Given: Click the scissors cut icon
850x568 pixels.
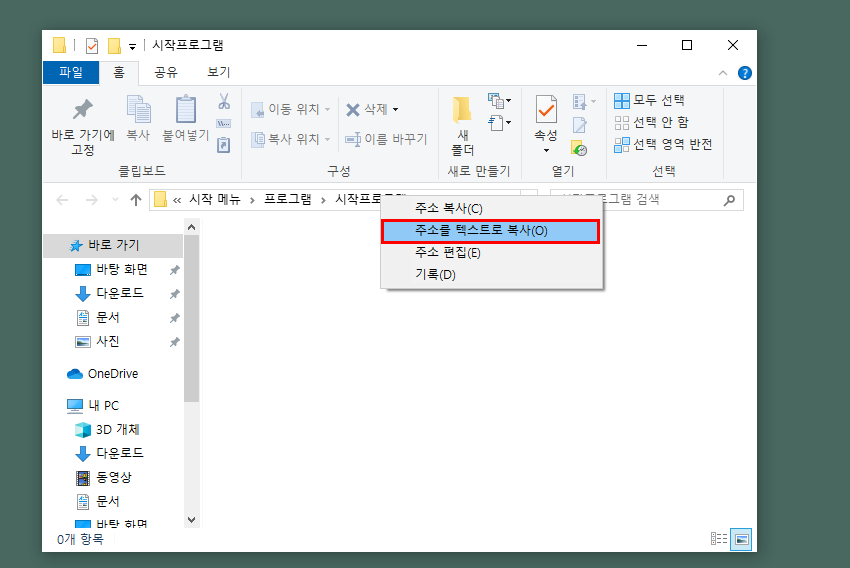Looking at the screenshot, I should 224,101.
